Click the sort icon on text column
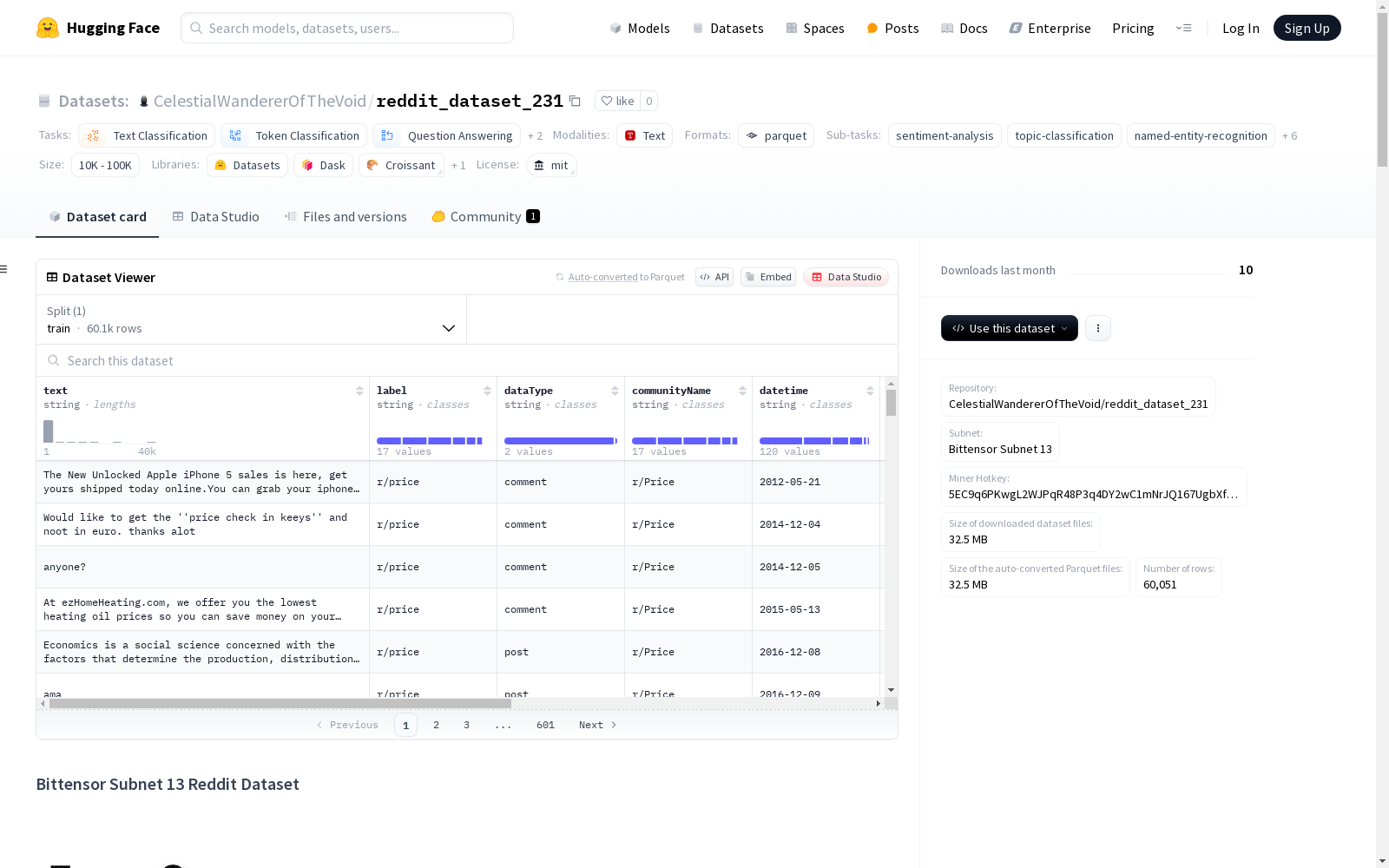Viewport: 1389px width, 868px height. [x=359, y=391]
